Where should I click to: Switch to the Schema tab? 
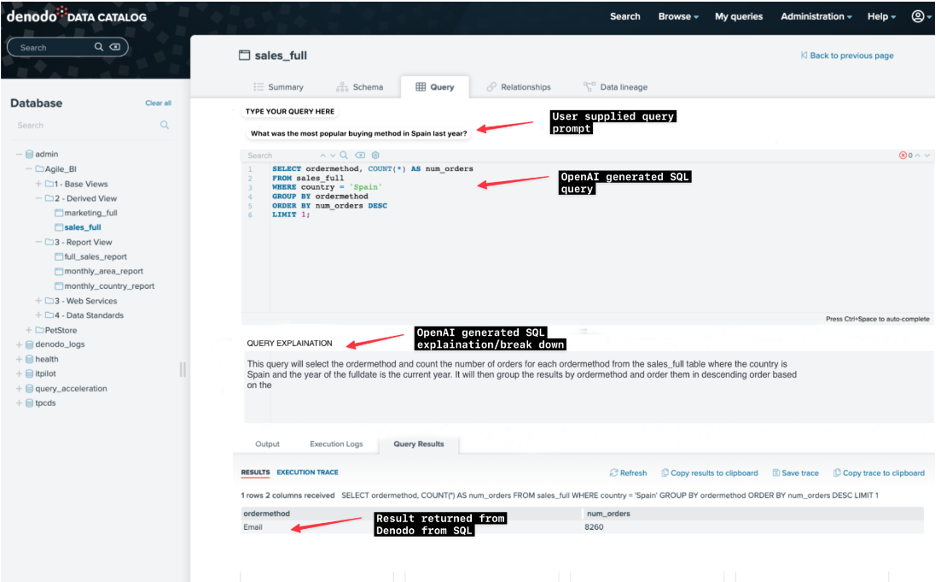pos(359,87)
